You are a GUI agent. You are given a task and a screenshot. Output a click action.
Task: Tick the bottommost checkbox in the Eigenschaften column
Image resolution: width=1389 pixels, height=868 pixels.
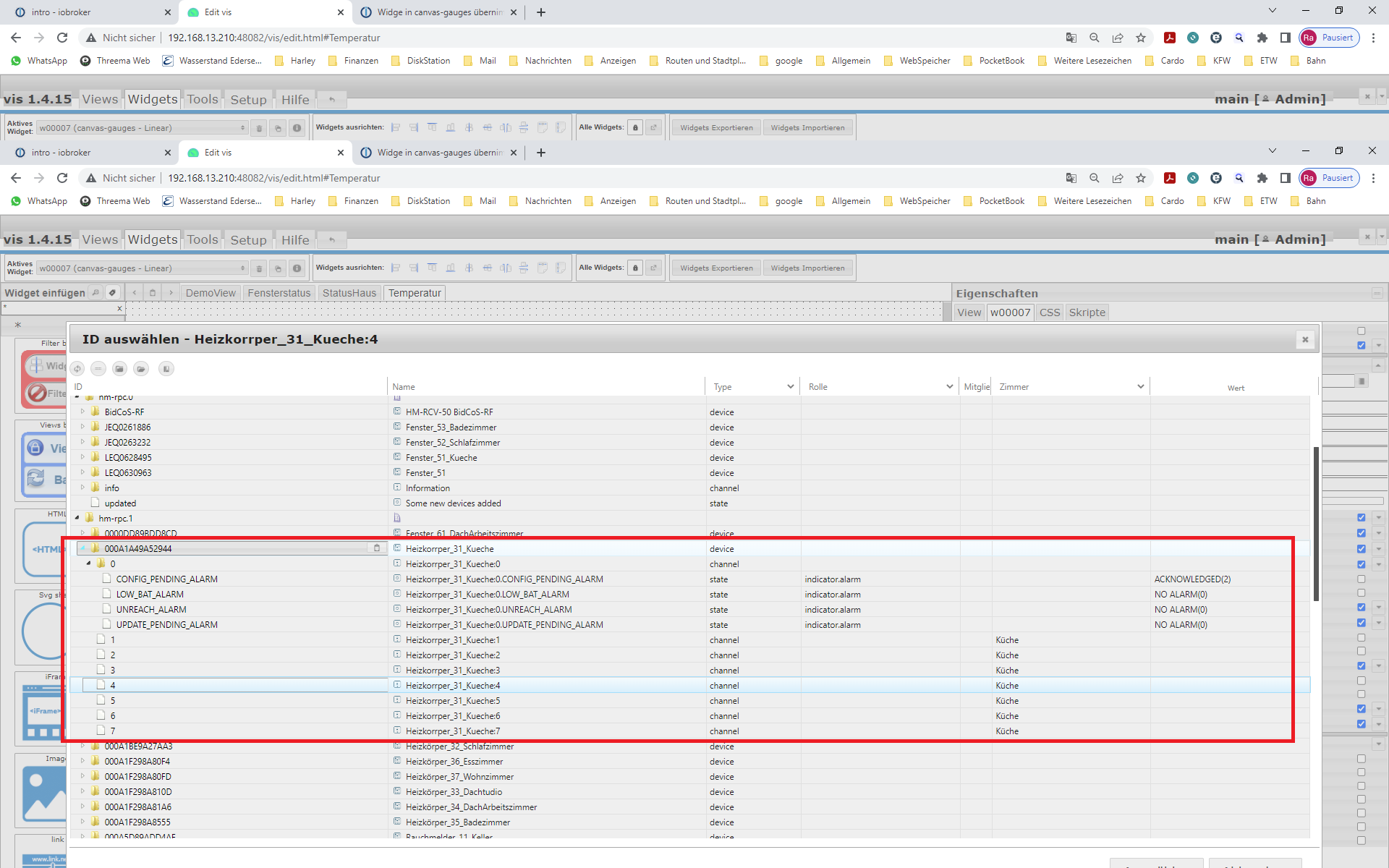pos(1361,841)
